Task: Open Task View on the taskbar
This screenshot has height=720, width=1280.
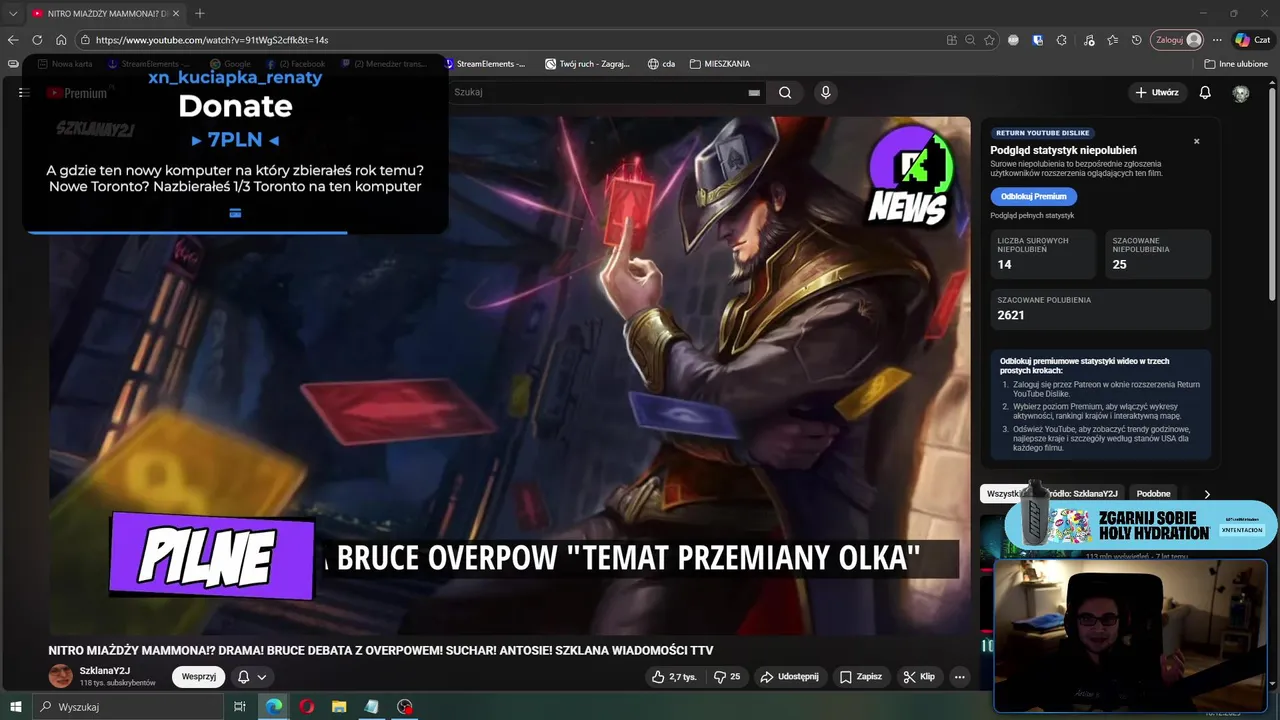Action: point(240,707)
